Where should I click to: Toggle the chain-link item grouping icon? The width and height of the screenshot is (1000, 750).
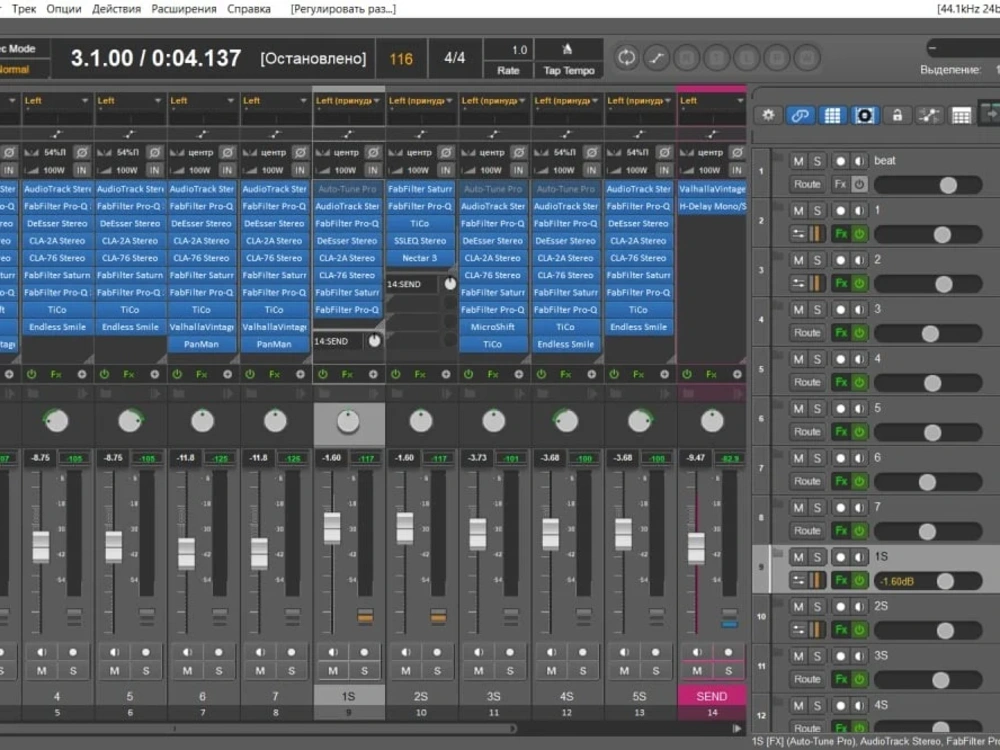[800, 115]
